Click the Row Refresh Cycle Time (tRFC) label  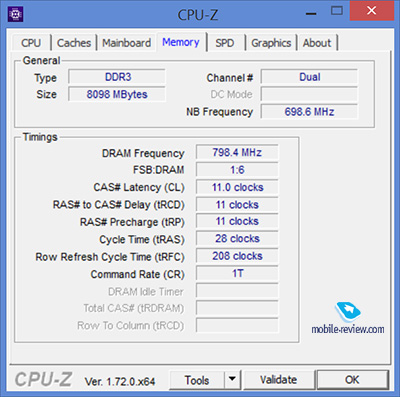tap(110, 257)
